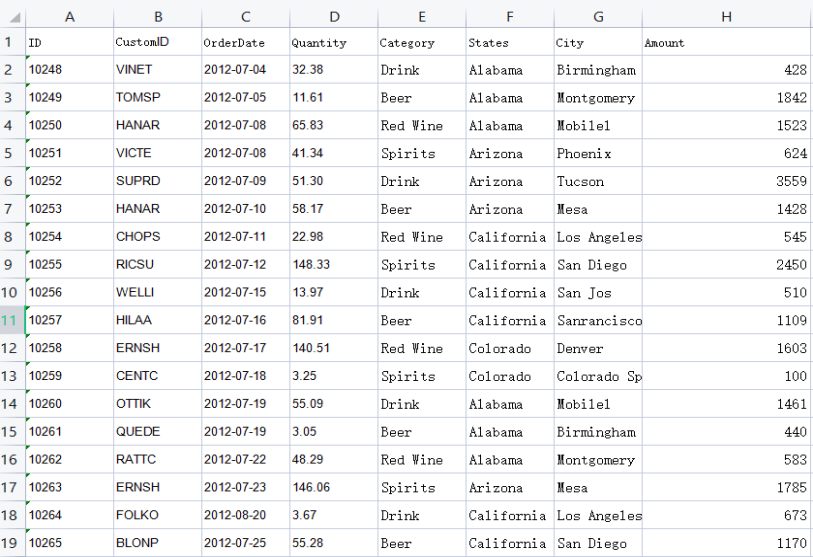Select column H header
813x557 pixels.
click(726, 17)
